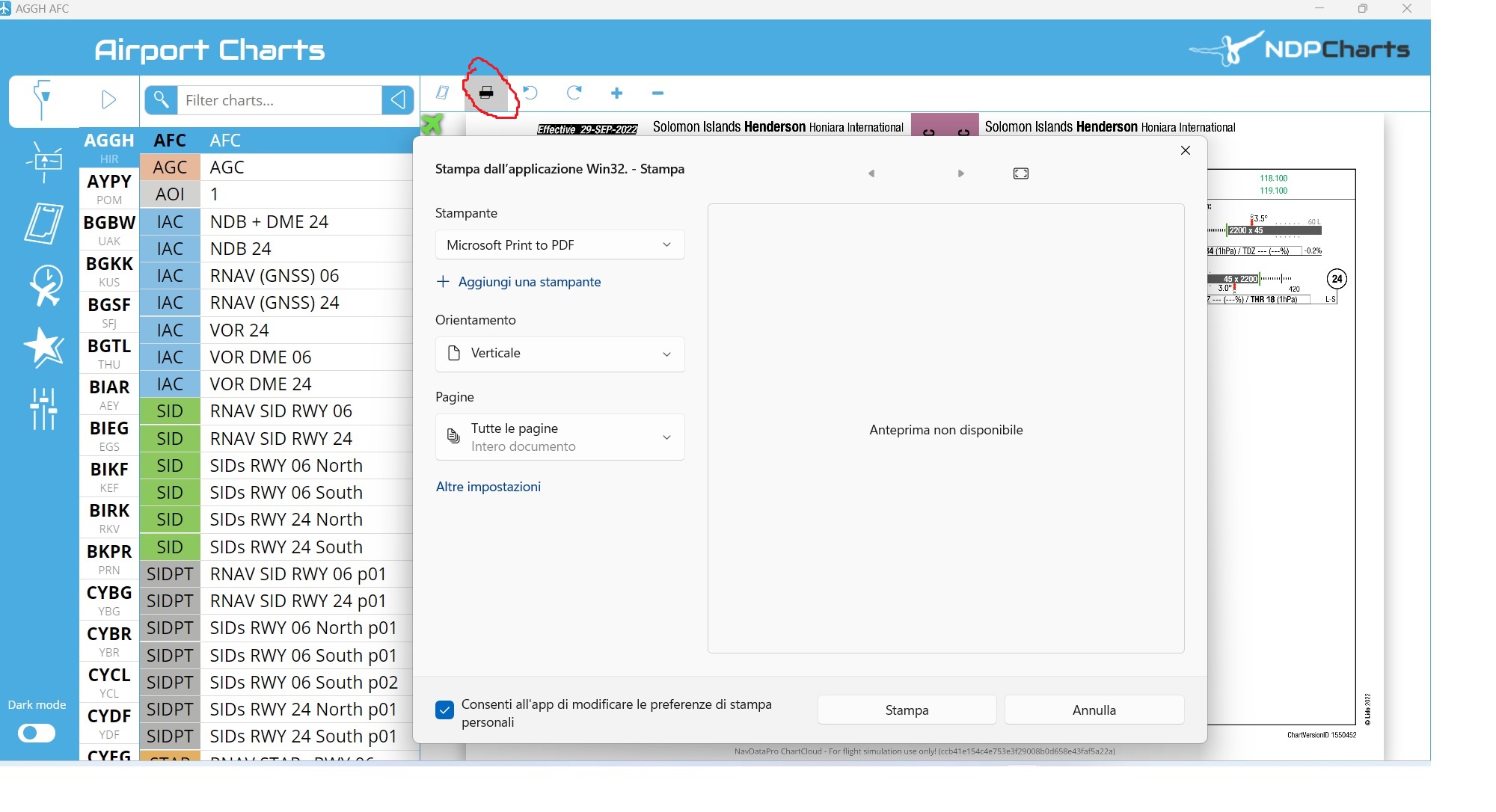This screenshot has height=812, width=1496.
Task: Open the Altre impostazioni link
Action: [x=488, y=487]
